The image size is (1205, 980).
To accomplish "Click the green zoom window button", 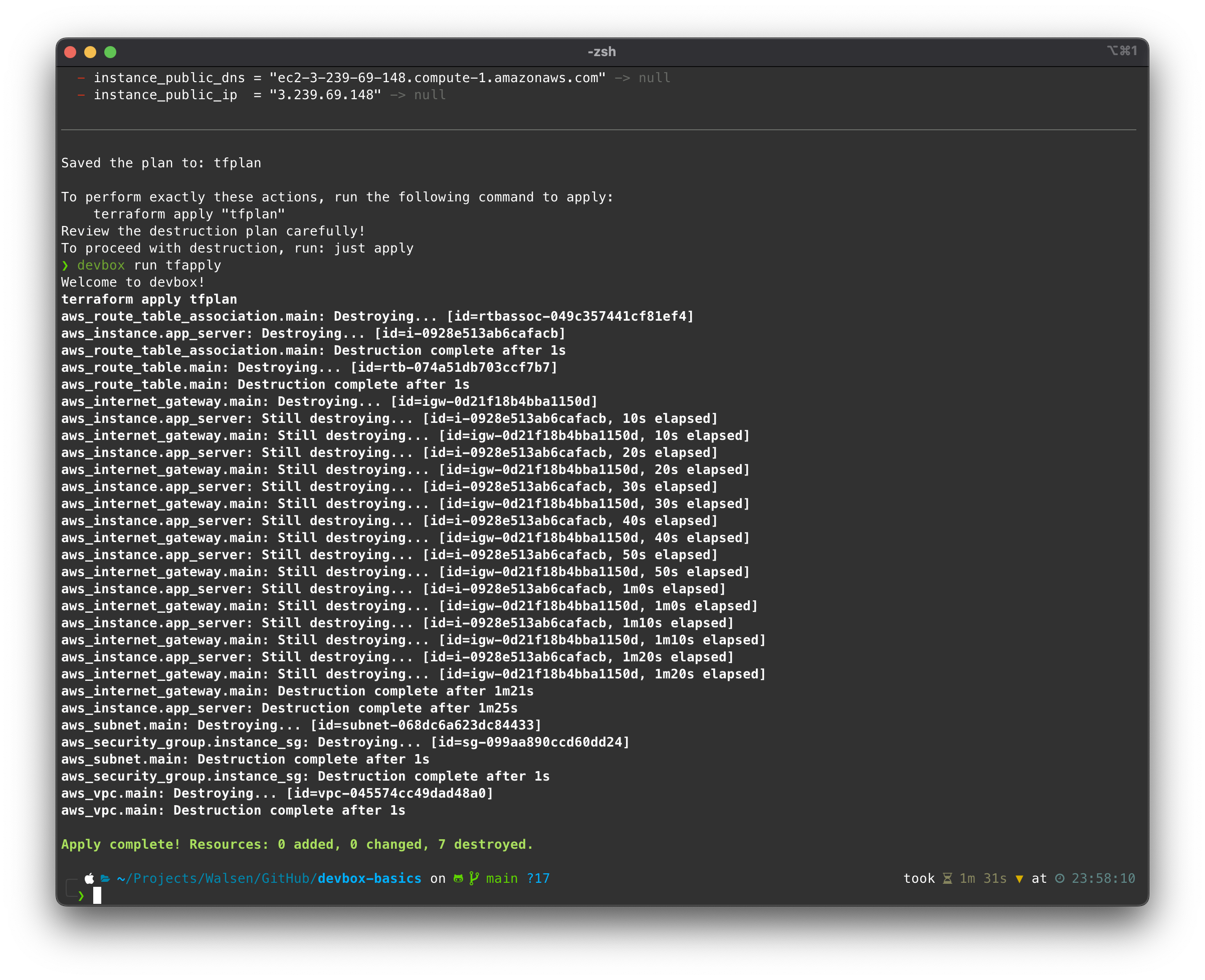I will [x=111, y=52].
